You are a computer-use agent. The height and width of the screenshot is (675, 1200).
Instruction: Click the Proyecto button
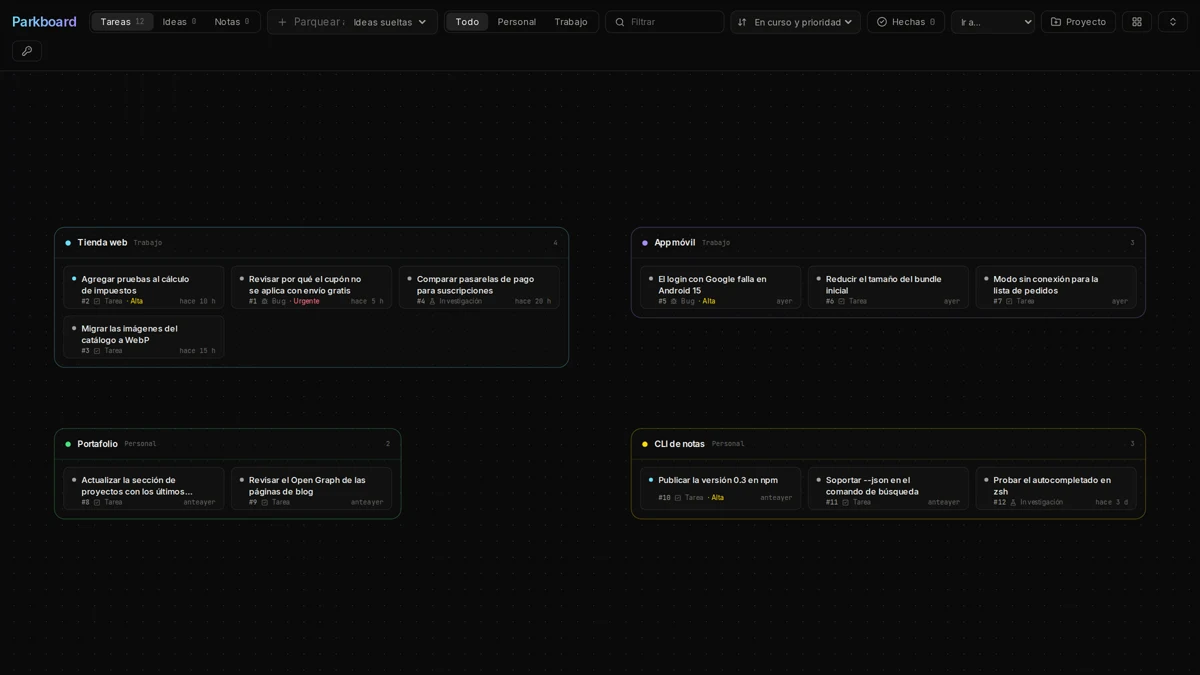1078,22
